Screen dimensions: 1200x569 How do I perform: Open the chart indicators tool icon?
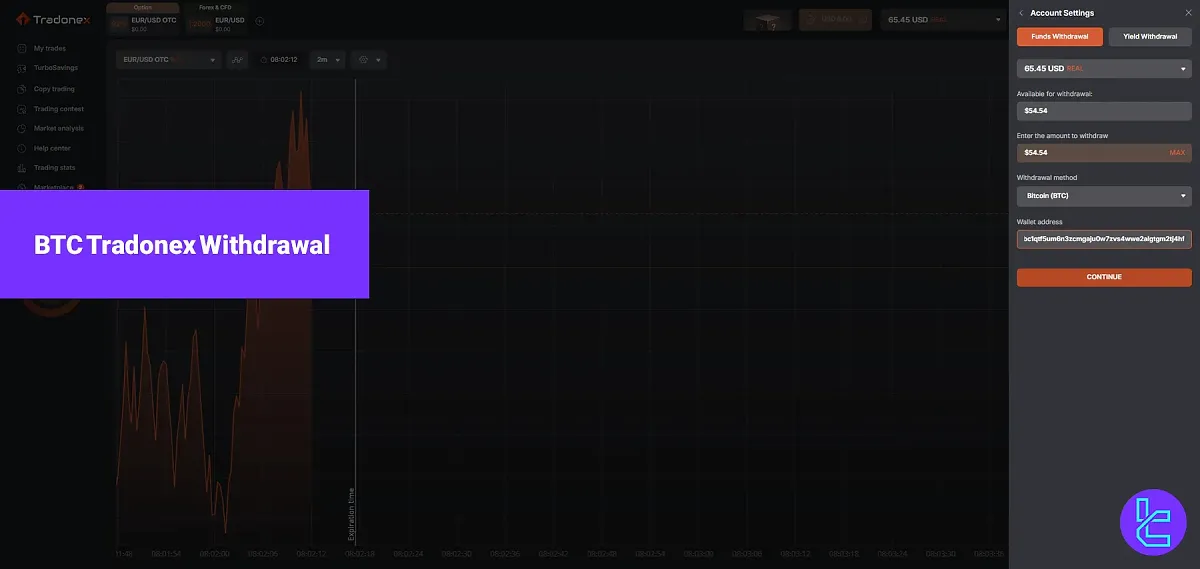point(237,60)
